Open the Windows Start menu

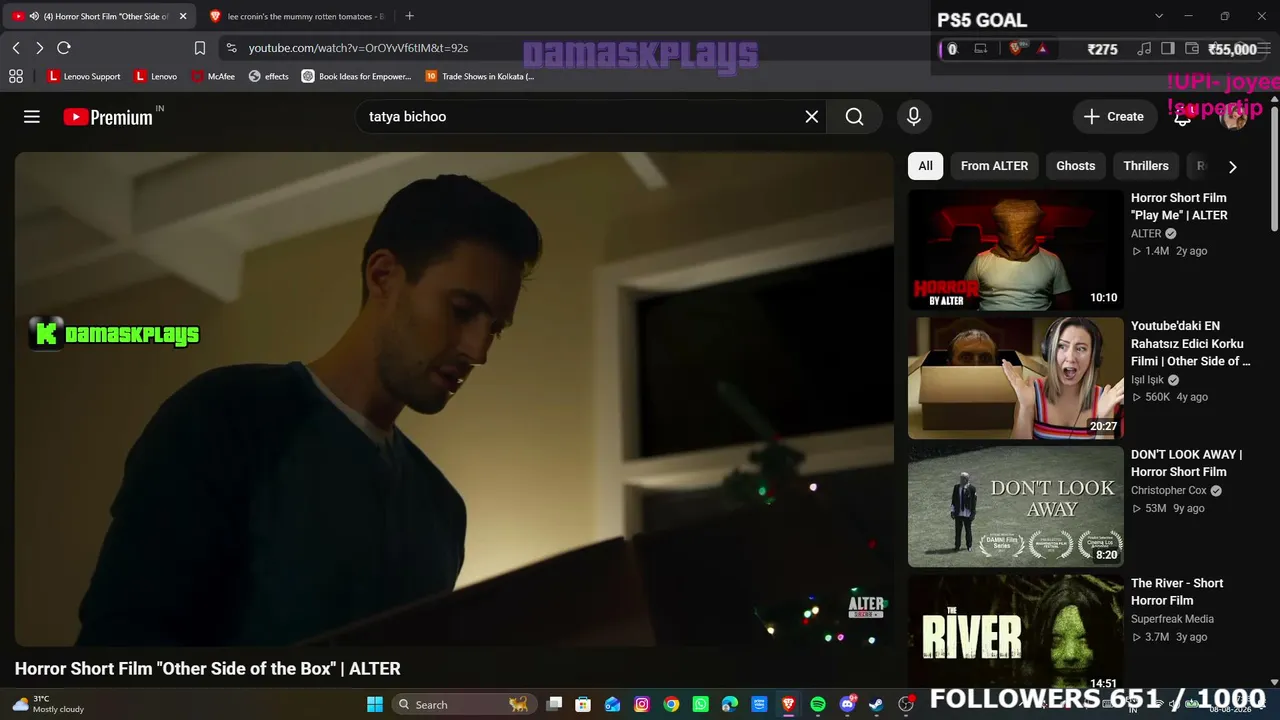375,704
